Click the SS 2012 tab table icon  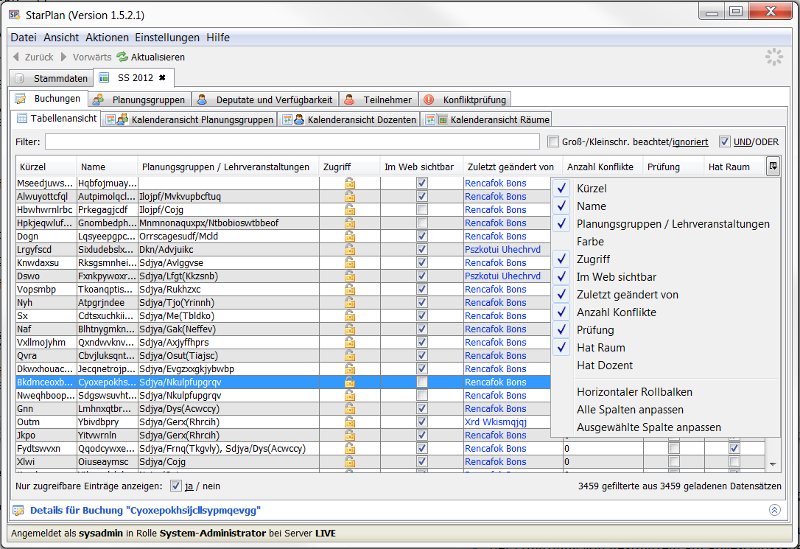(x=104, y=78)
